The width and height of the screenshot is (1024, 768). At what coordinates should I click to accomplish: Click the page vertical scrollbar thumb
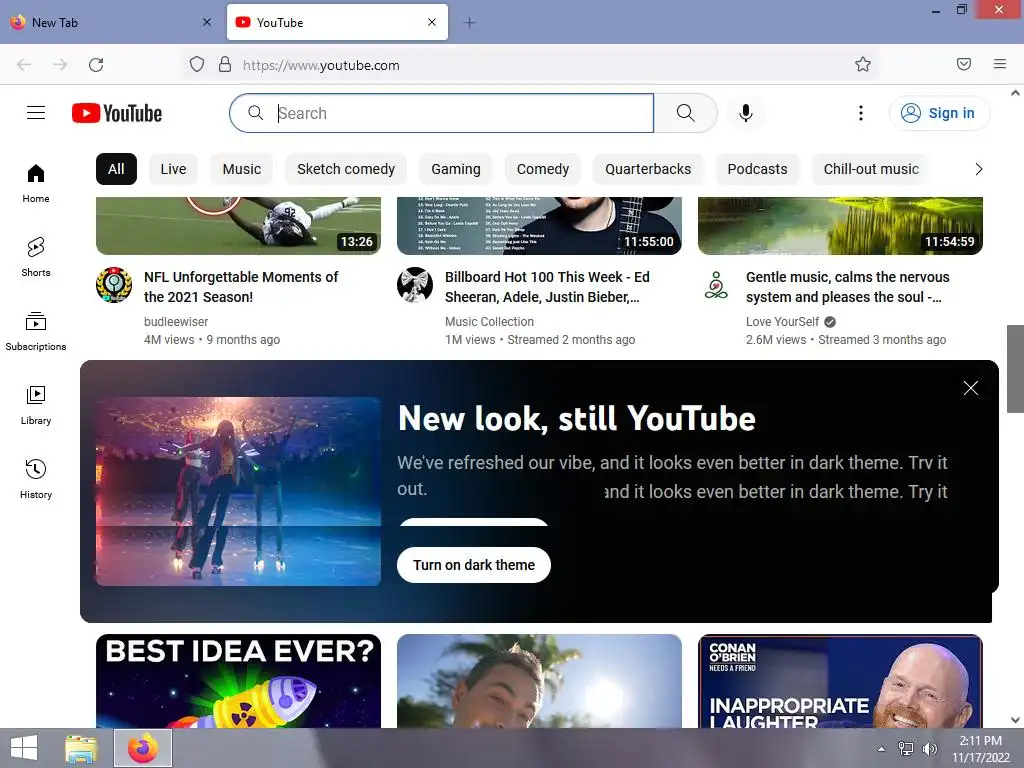pos(1015,368)
